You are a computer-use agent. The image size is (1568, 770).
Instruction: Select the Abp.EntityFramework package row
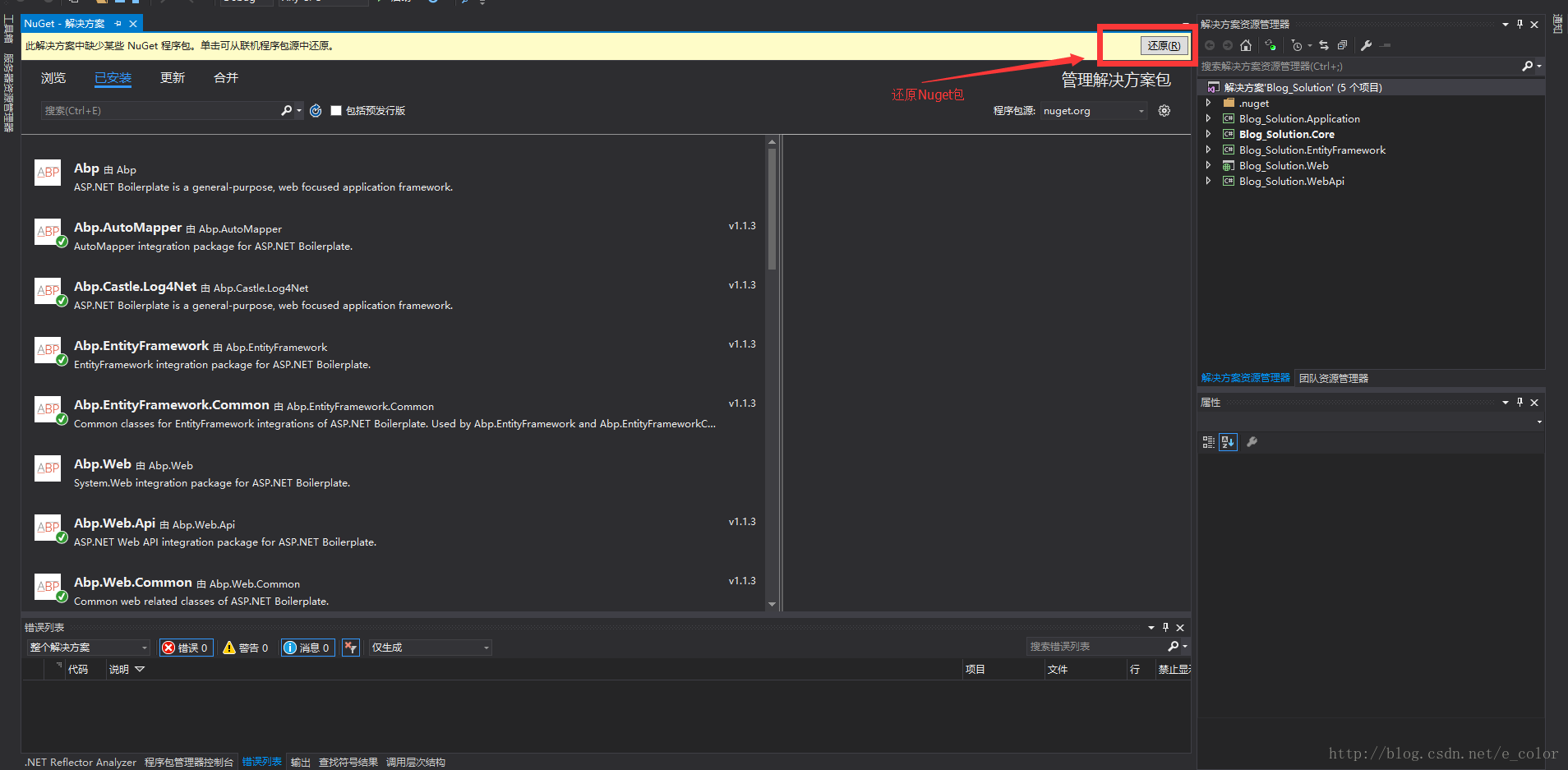394,355
